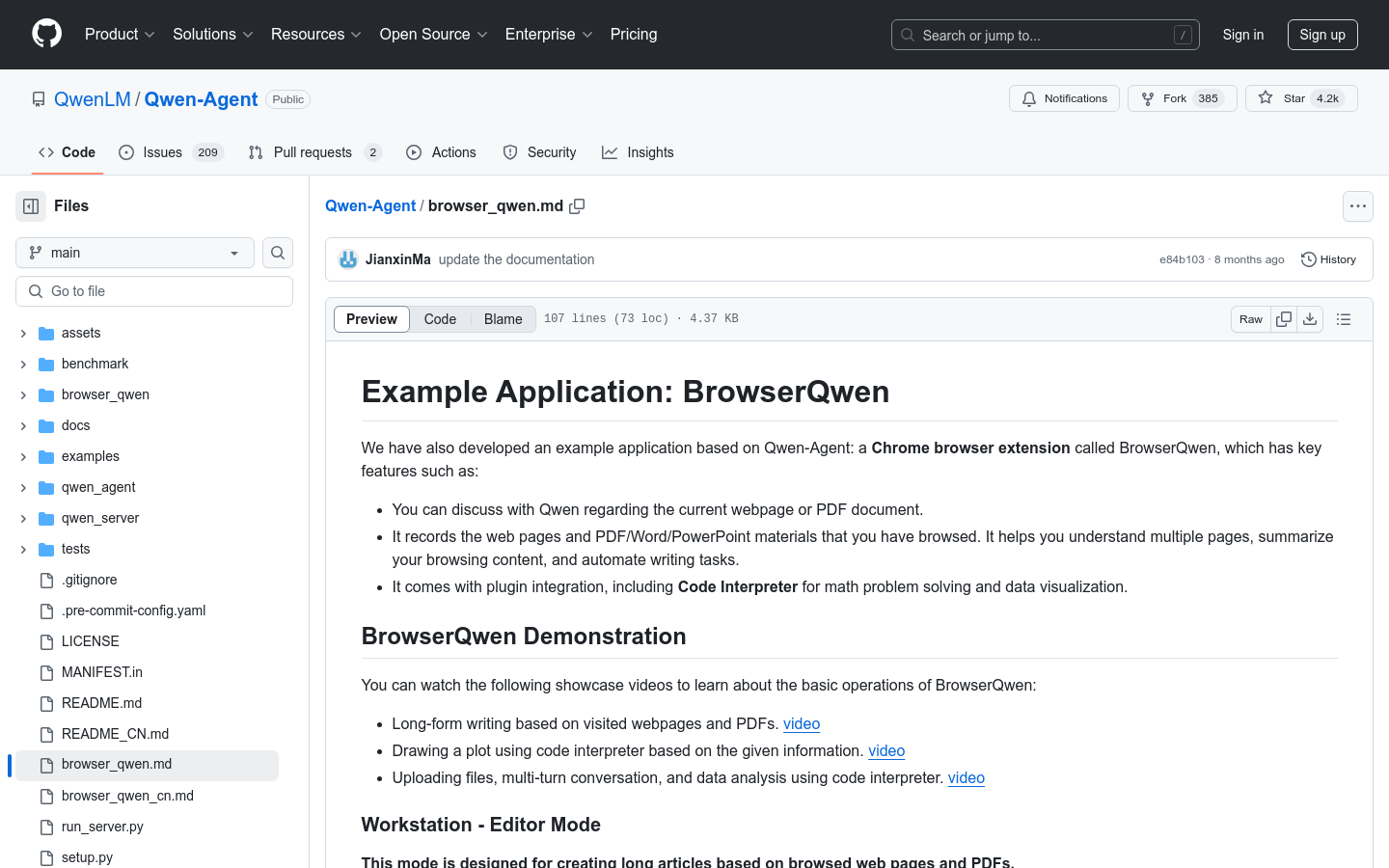Open the .pre-commit-config.yaml file
Screen dimensions: 1389x868
133,610
